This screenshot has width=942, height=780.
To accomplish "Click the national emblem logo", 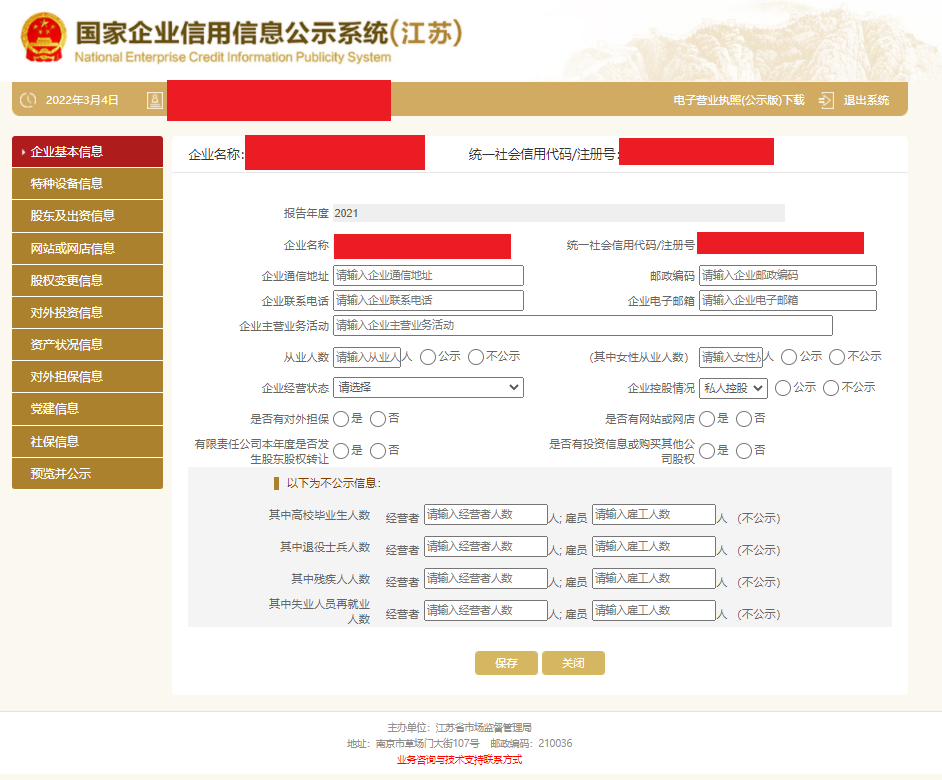I will click(44, 37).
